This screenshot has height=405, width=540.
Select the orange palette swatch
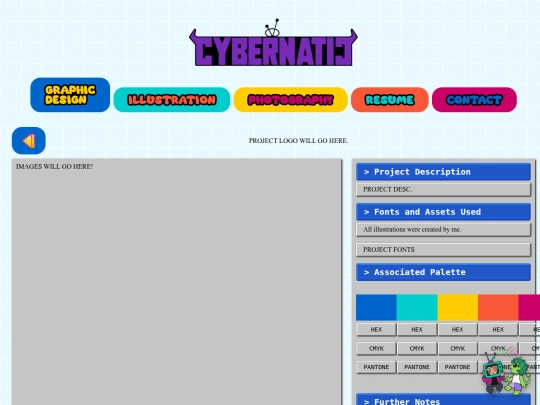pyautogui.click(x=498, y=307)
